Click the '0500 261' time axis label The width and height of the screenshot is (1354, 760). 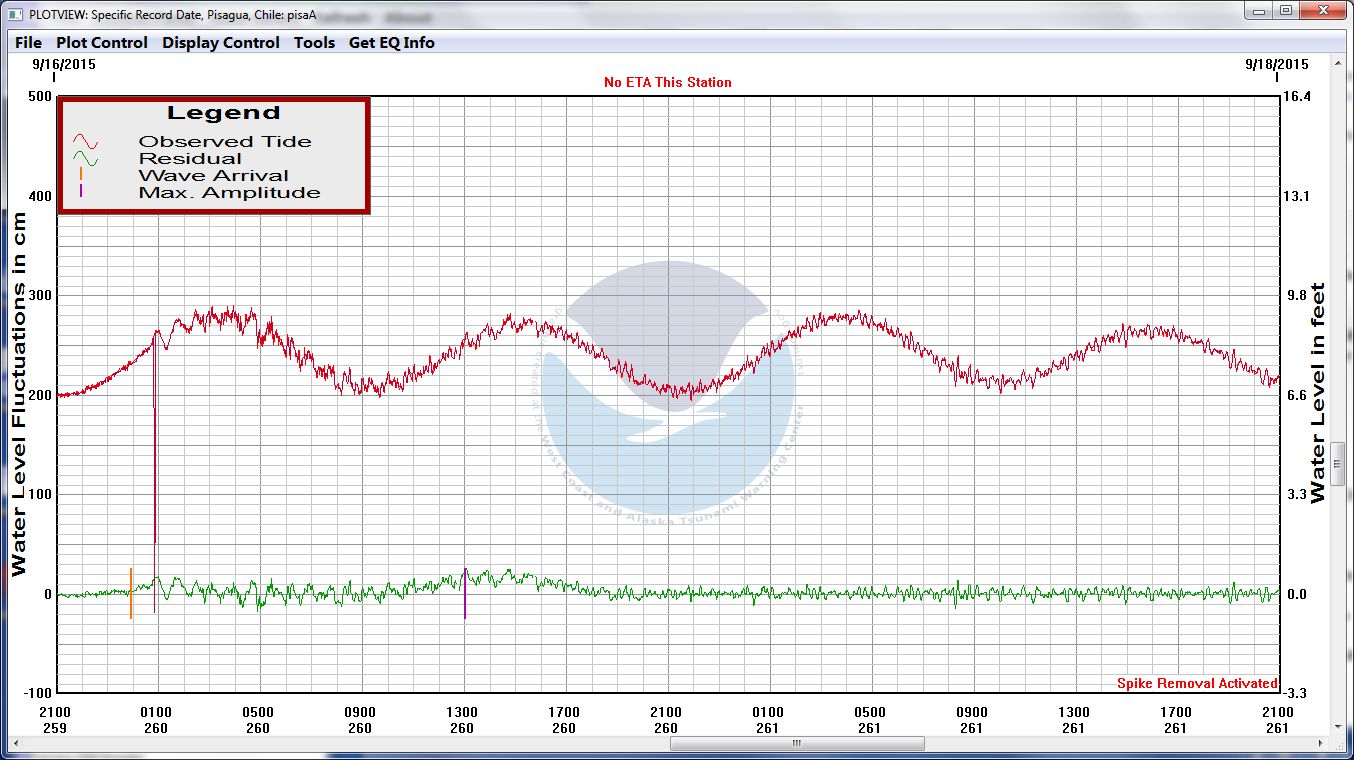[870, 720]
